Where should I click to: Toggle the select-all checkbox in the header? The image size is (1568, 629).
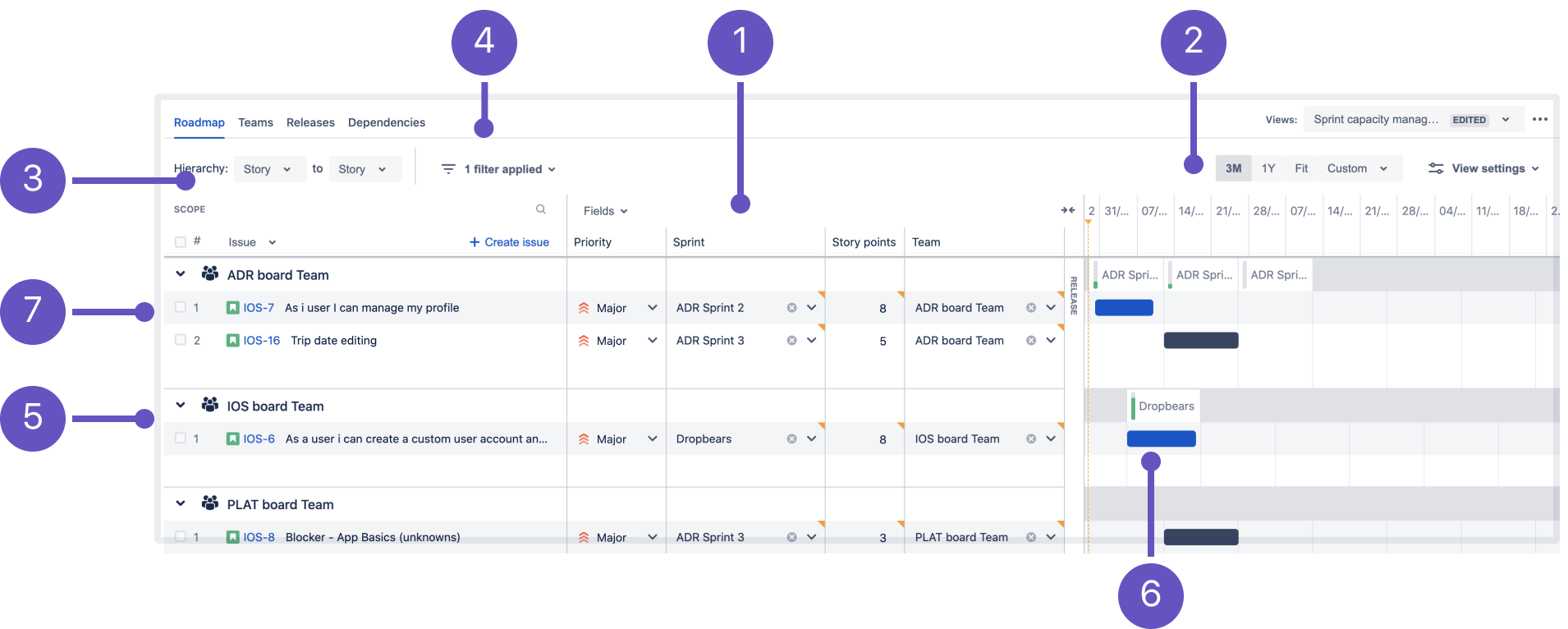(181, 242)
